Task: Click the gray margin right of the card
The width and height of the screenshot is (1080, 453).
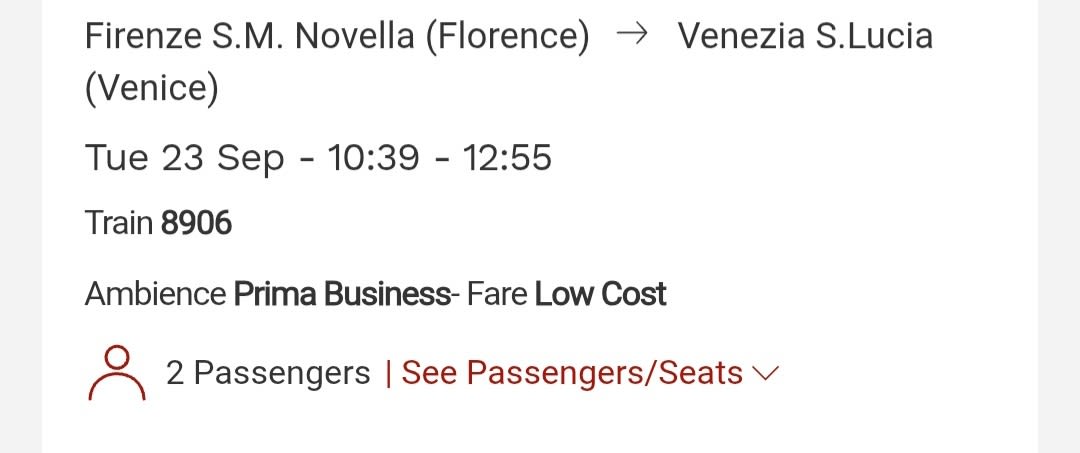Action: point(1059,226)
